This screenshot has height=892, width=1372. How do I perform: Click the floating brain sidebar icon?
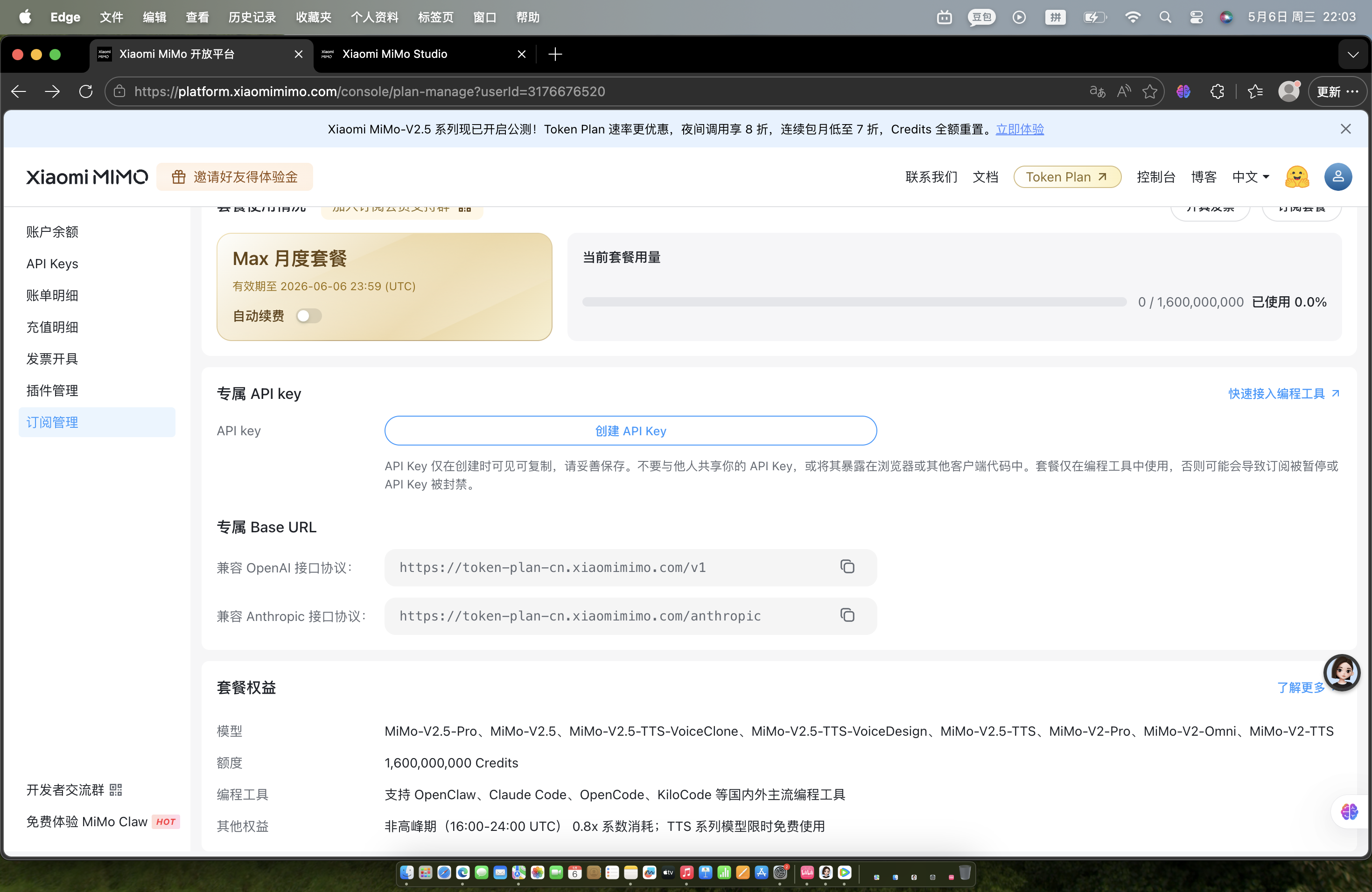[1350, 811]
